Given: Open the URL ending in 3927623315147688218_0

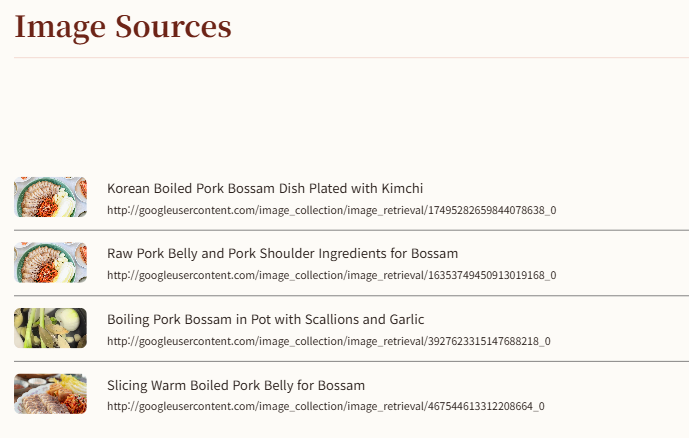Looking at the screenshot, I should click(x=329, y=341).
